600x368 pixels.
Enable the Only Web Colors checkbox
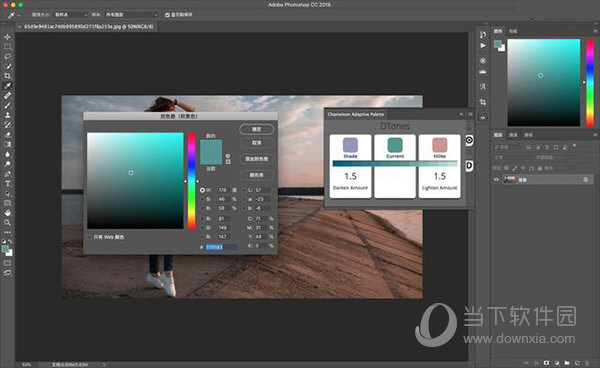tap(90, 237)
